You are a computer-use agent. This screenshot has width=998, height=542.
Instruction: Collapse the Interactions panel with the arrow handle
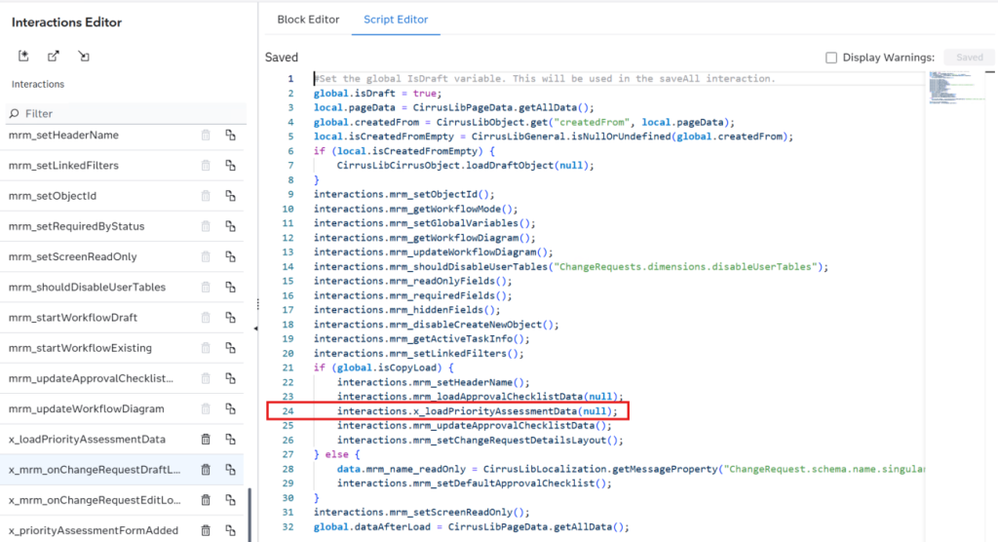(x=256, y=329)
